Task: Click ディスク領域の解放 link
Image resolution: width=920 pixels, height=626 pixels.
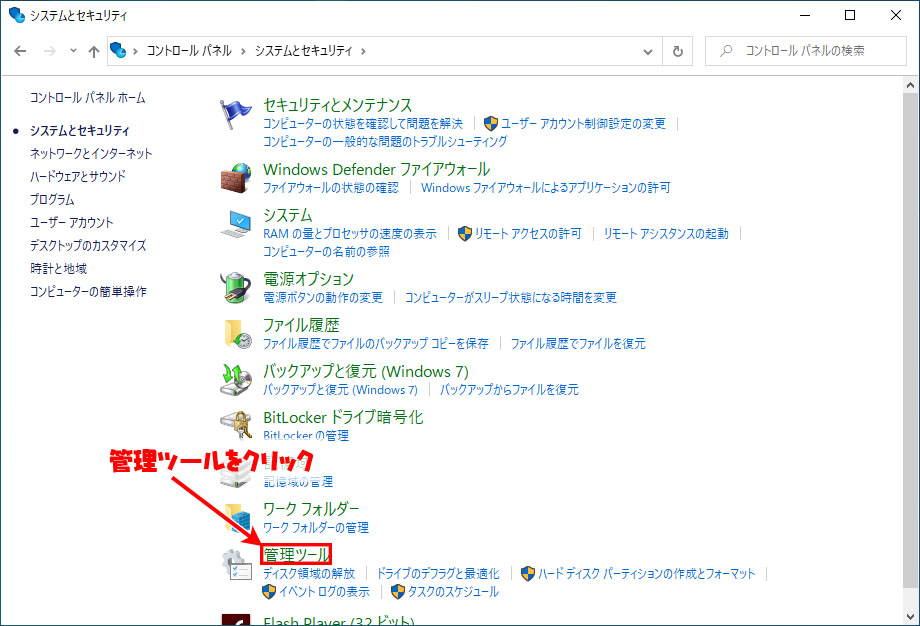Action: 309,573
